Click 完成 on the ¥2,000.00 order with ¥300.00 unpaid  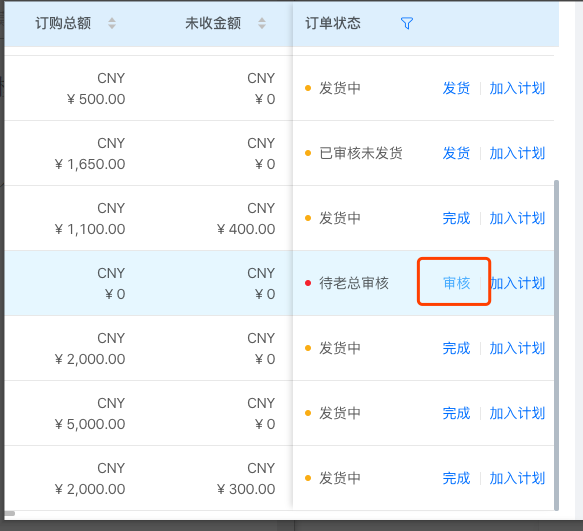coord(456,478)
